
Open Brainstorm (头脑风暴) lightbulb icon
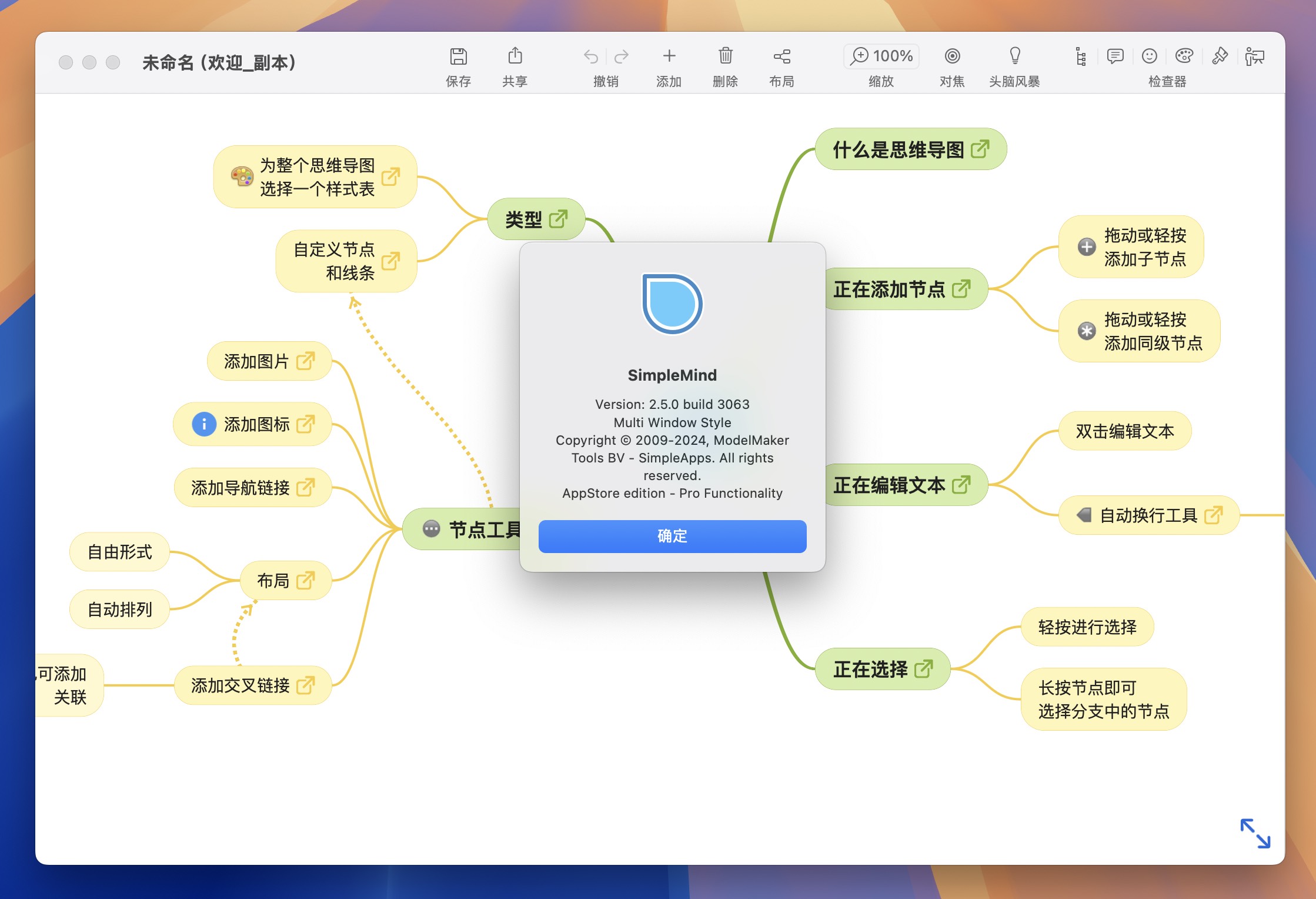click(x=1015, y=56)
